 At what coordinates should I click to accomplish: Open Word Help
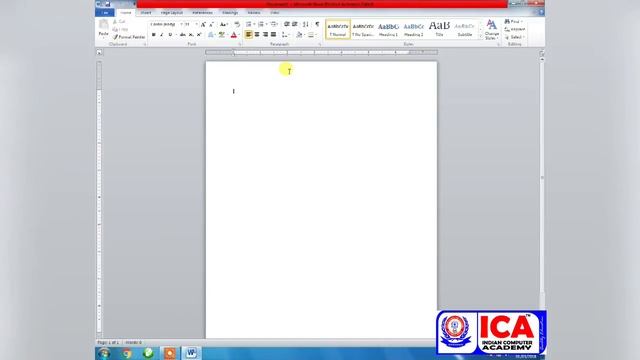pyautogui.click(x=541, y=13)
